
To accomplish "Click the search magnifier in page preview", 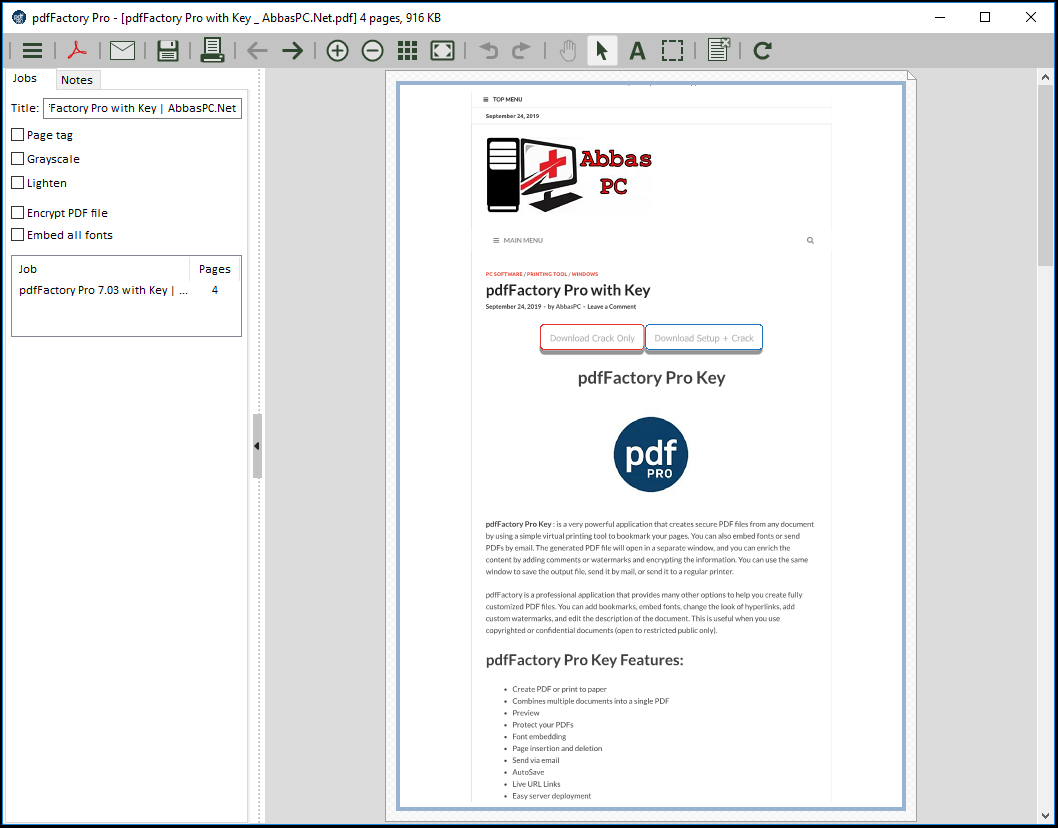I will [x=810, y=240].
